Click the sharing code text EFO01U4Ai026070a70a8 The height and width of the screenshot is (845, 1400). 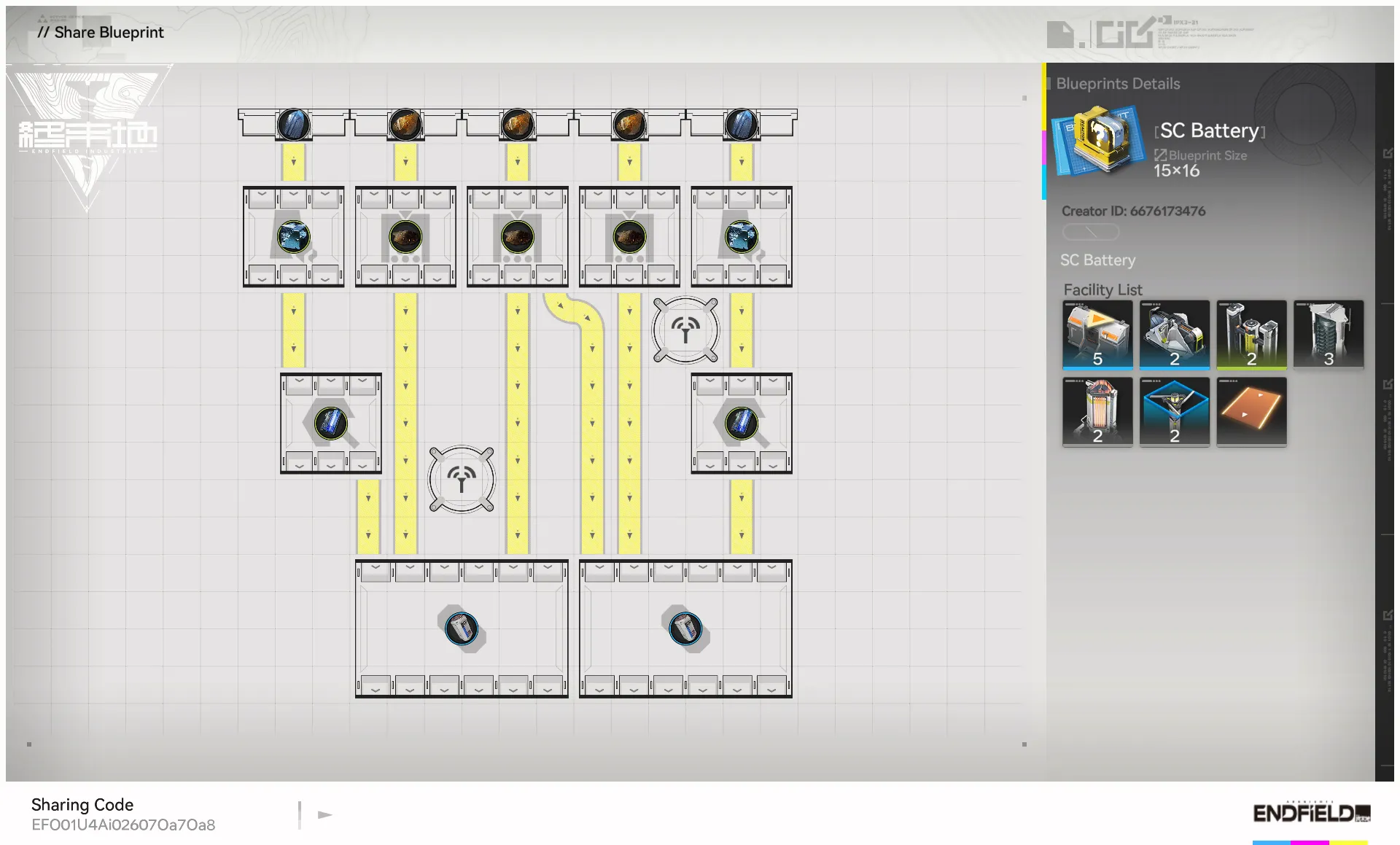[x=123, y=825]
